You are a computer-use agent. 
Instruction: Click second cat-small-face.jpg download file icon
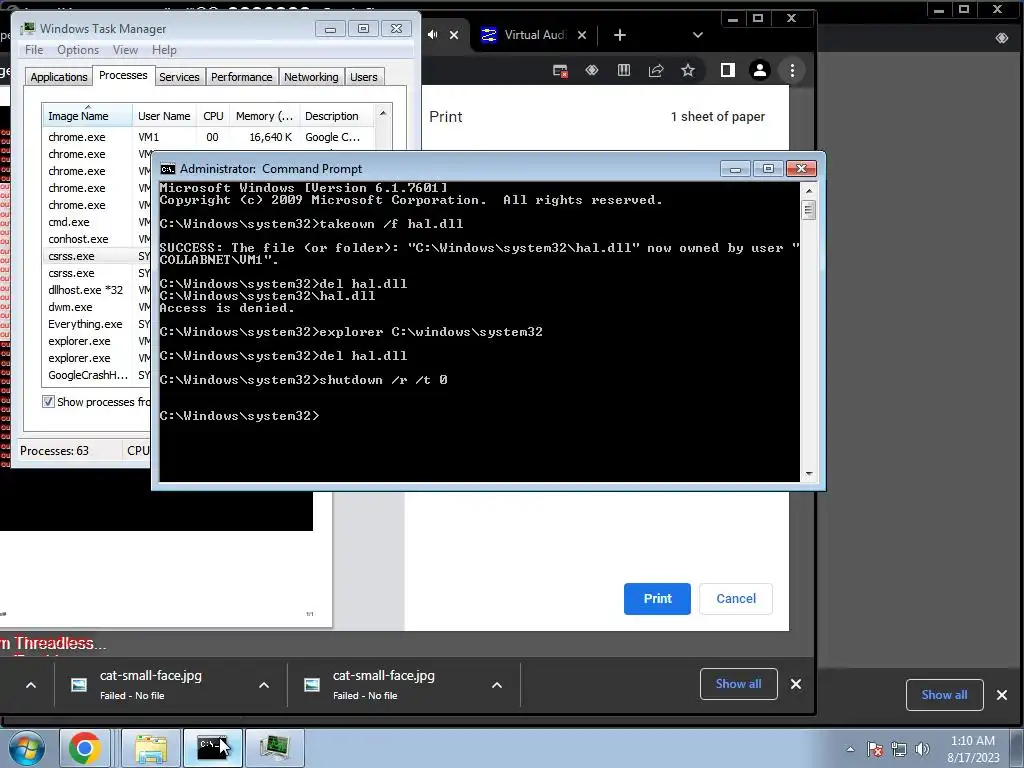(x=312, y=684)
